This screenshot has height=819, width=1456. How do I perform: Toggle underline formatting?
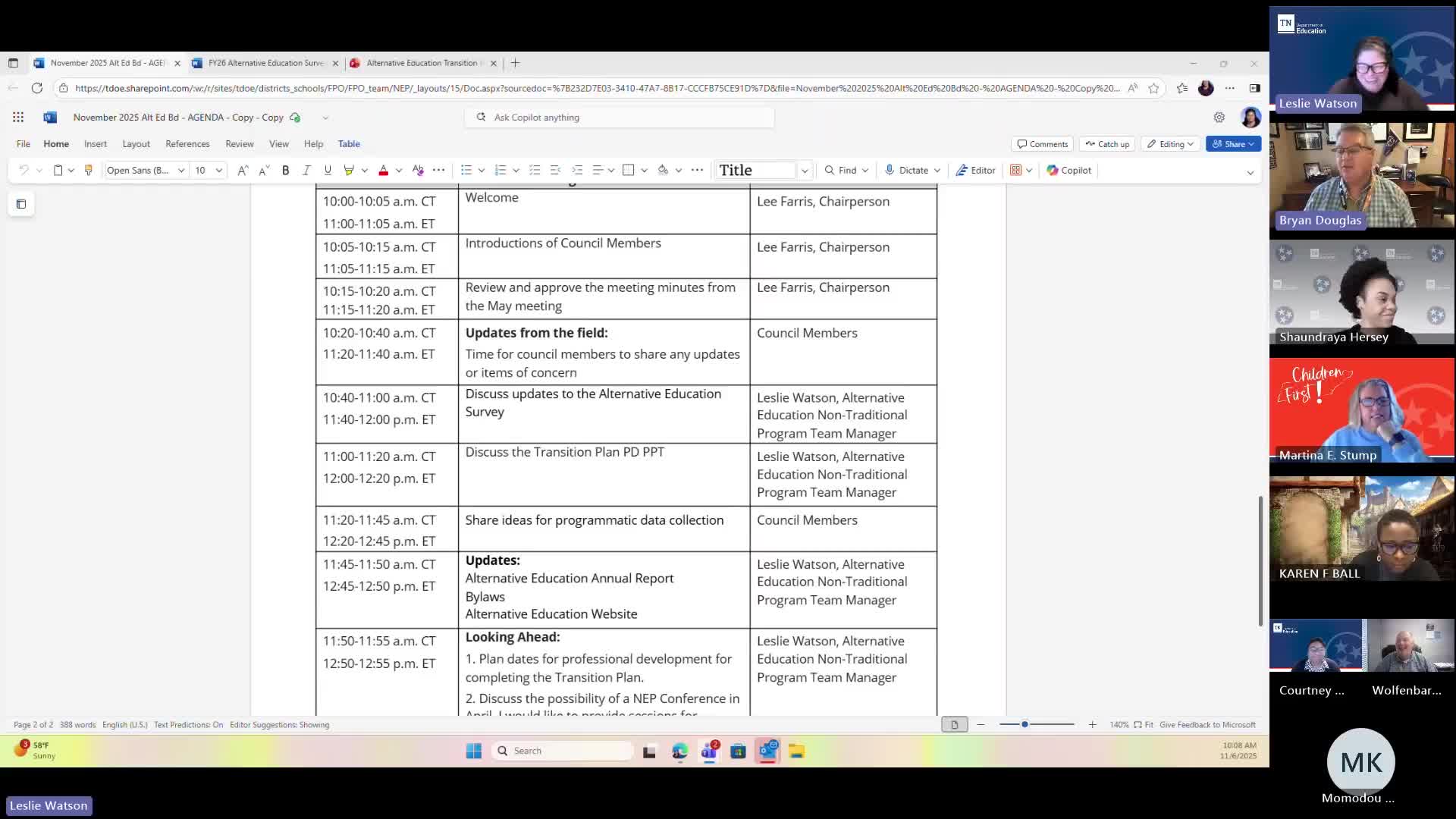[328, 170]
